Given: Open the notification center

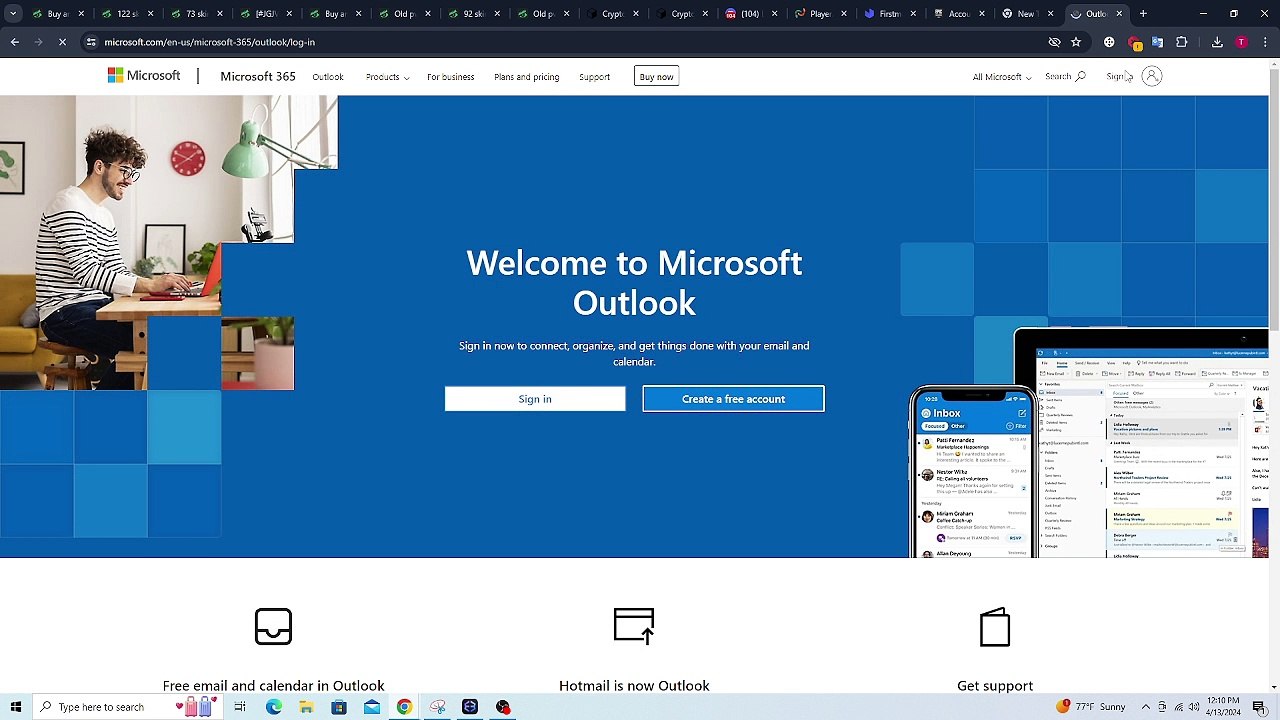Looking at the screenshot, I should coord(1259,707).
